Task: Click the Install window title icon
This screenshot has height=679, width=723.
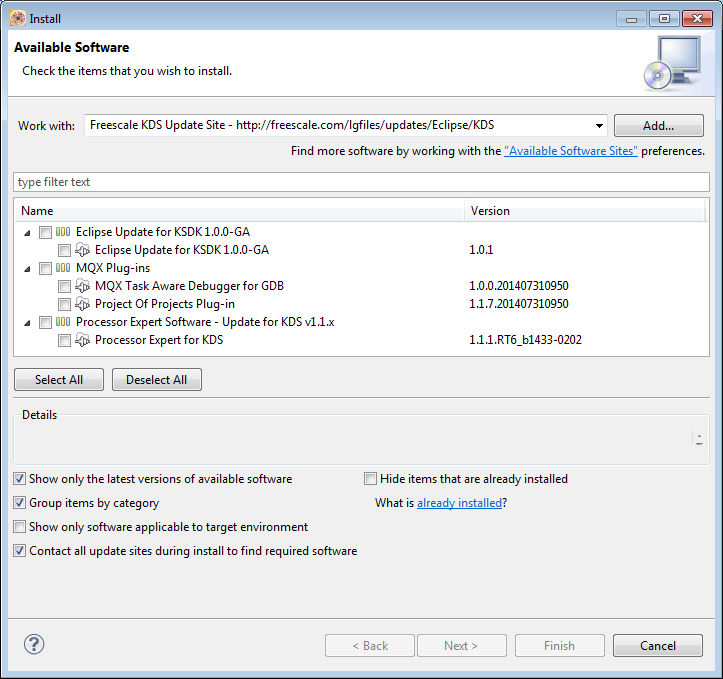Action: (x=18, y=18)
